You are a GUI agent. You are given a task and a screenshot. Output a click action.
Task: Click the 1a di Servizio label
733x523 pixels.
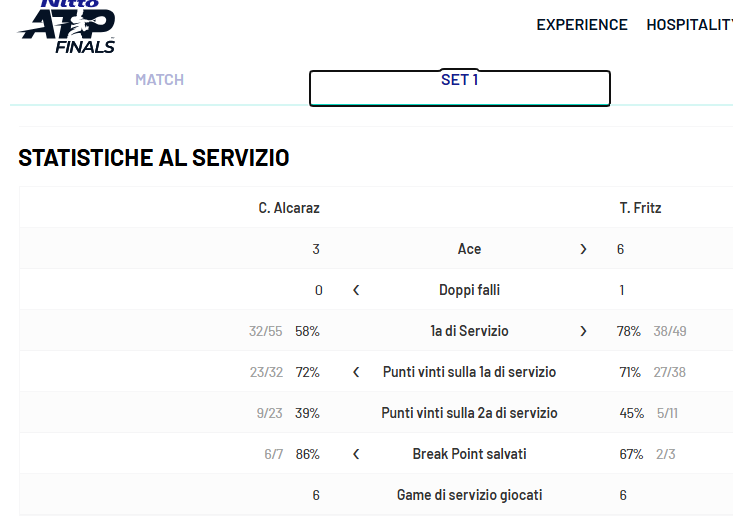(x=469, y=331)
